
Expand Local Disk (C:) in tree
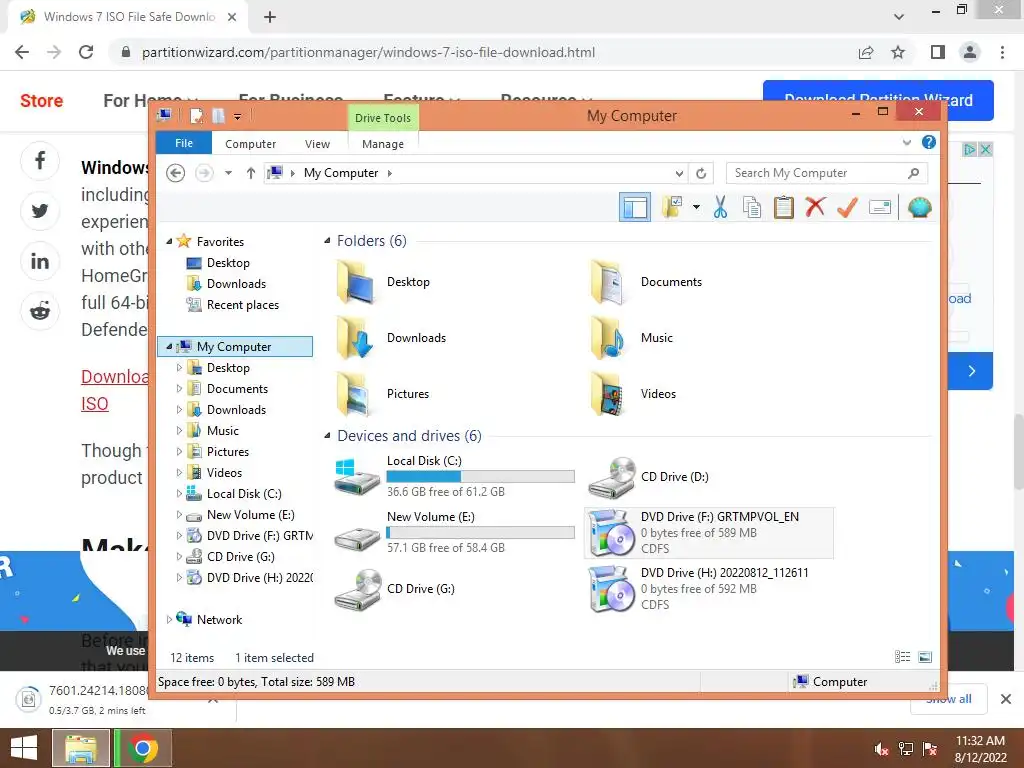click(x=179, y=494)
